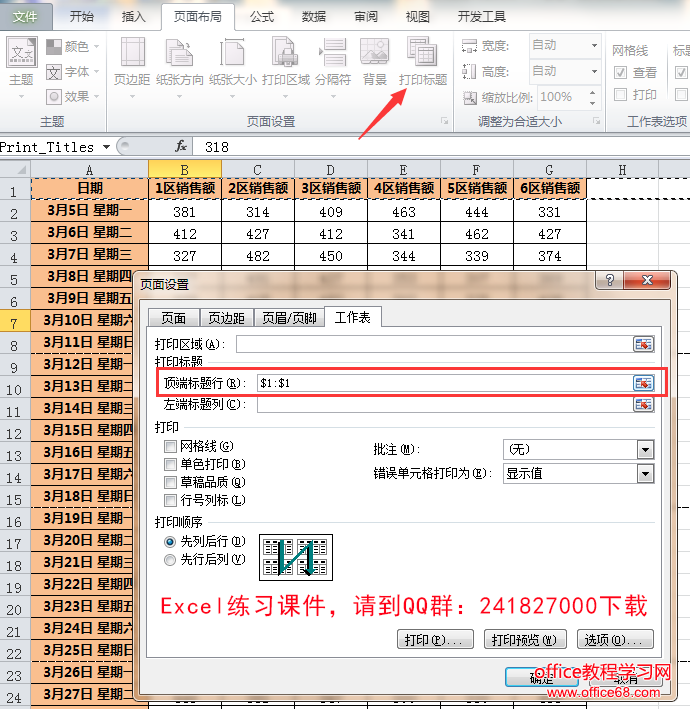The width and height of the screenshot is (690, 709).
Task: Open 页面设置 group dialog launcher
Action: [444, 121]
